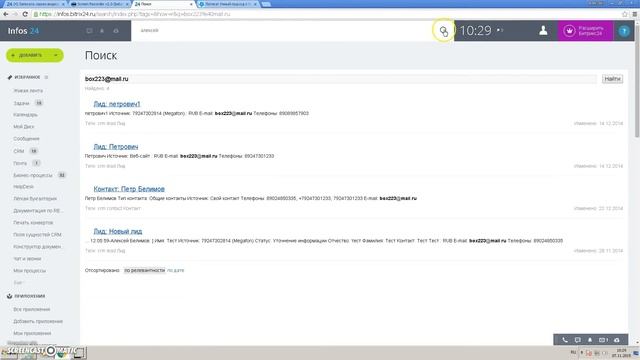Switch to first browser tab
This screenshot has height=360, width=640.
coord(34,4)
